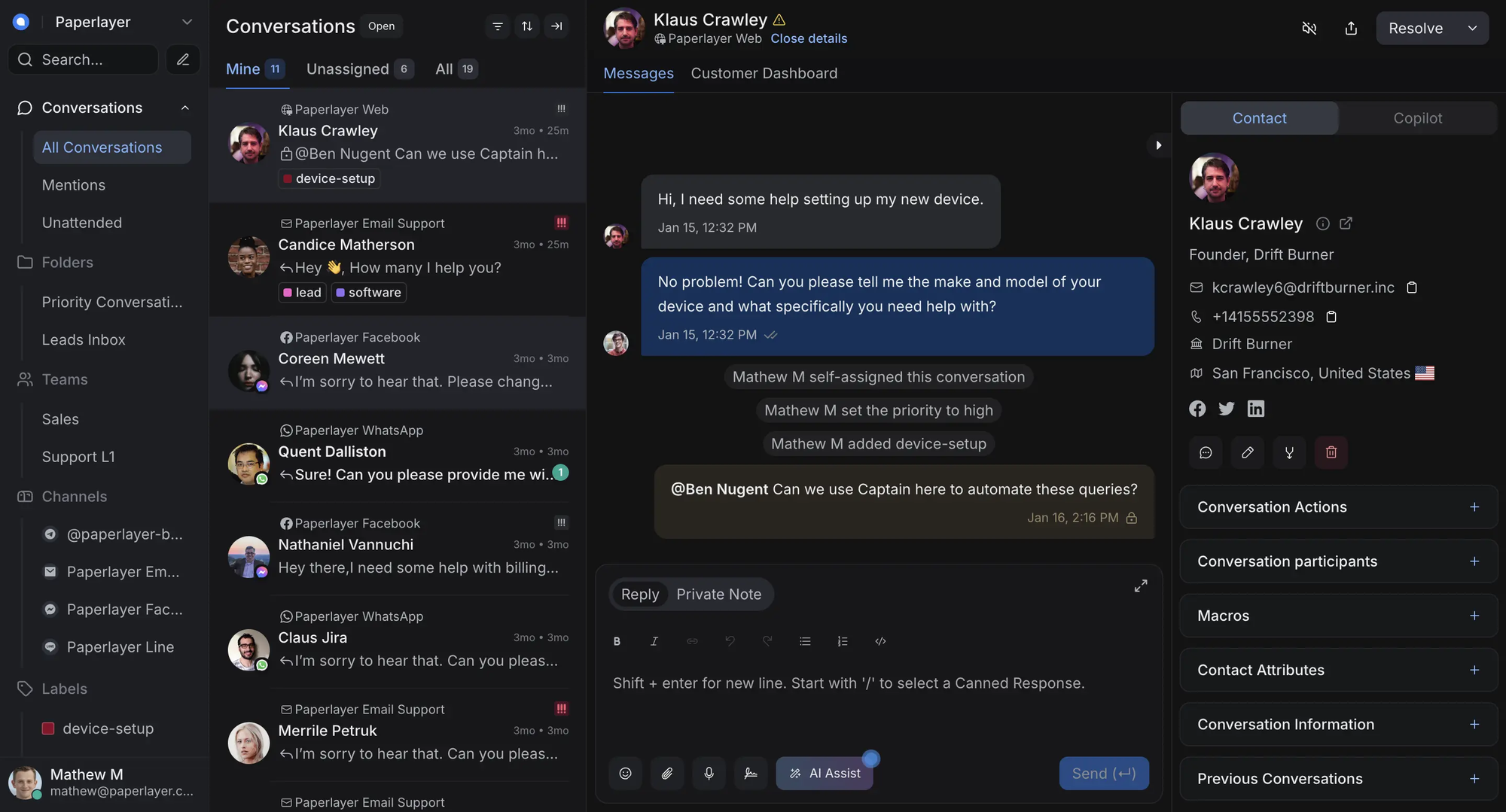Insert a signature using the signature icon
This screenshot has width=1506, height=812.
[751, 773]
